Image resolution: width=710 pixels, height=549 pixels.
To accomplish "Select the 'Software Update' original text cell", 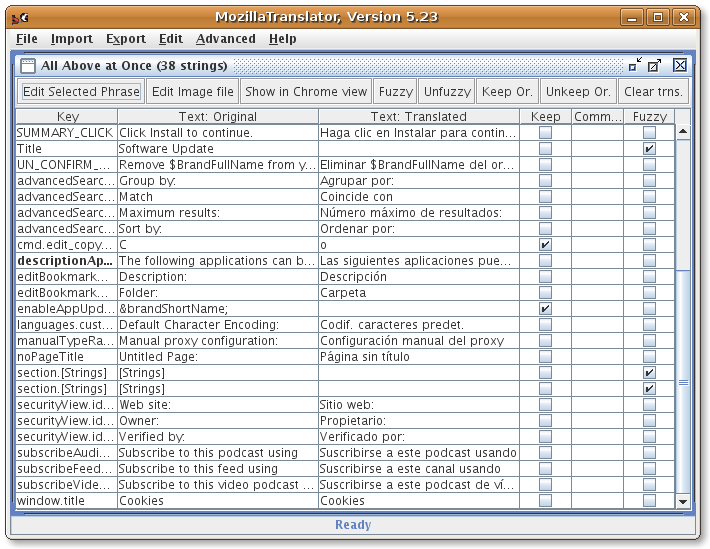I will click(x=218, y=149).
